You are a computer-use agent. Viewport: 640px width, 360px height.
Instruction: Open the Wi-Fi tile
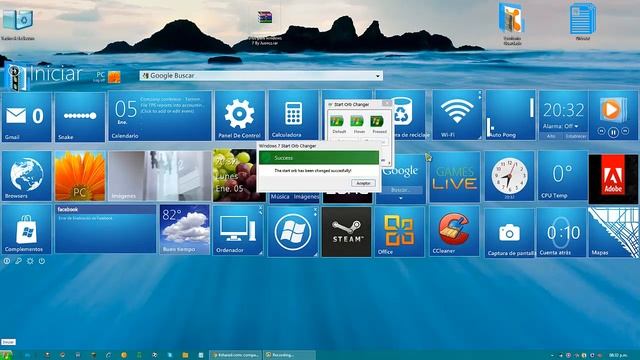click(x=457, y=115)
